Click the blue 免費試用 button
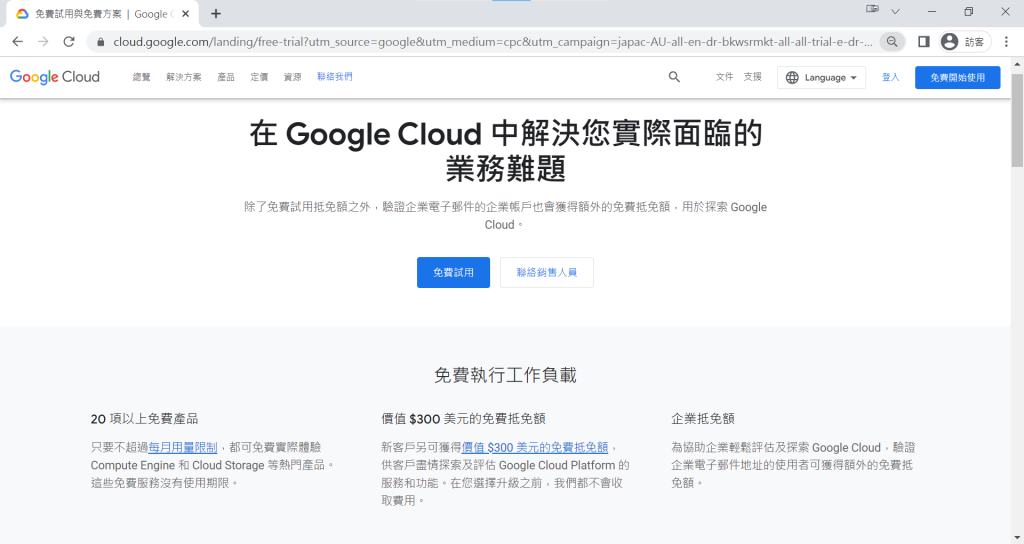Viewport: 1024px width, 544px height. point(453,272)
